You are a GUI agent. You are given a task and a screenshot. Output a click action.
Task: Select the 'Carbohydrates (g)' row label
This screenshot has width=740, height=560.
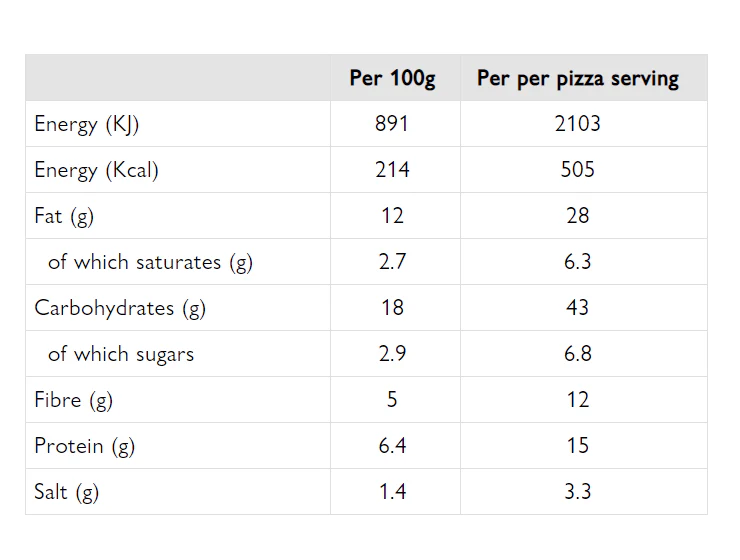pos(120,309)
